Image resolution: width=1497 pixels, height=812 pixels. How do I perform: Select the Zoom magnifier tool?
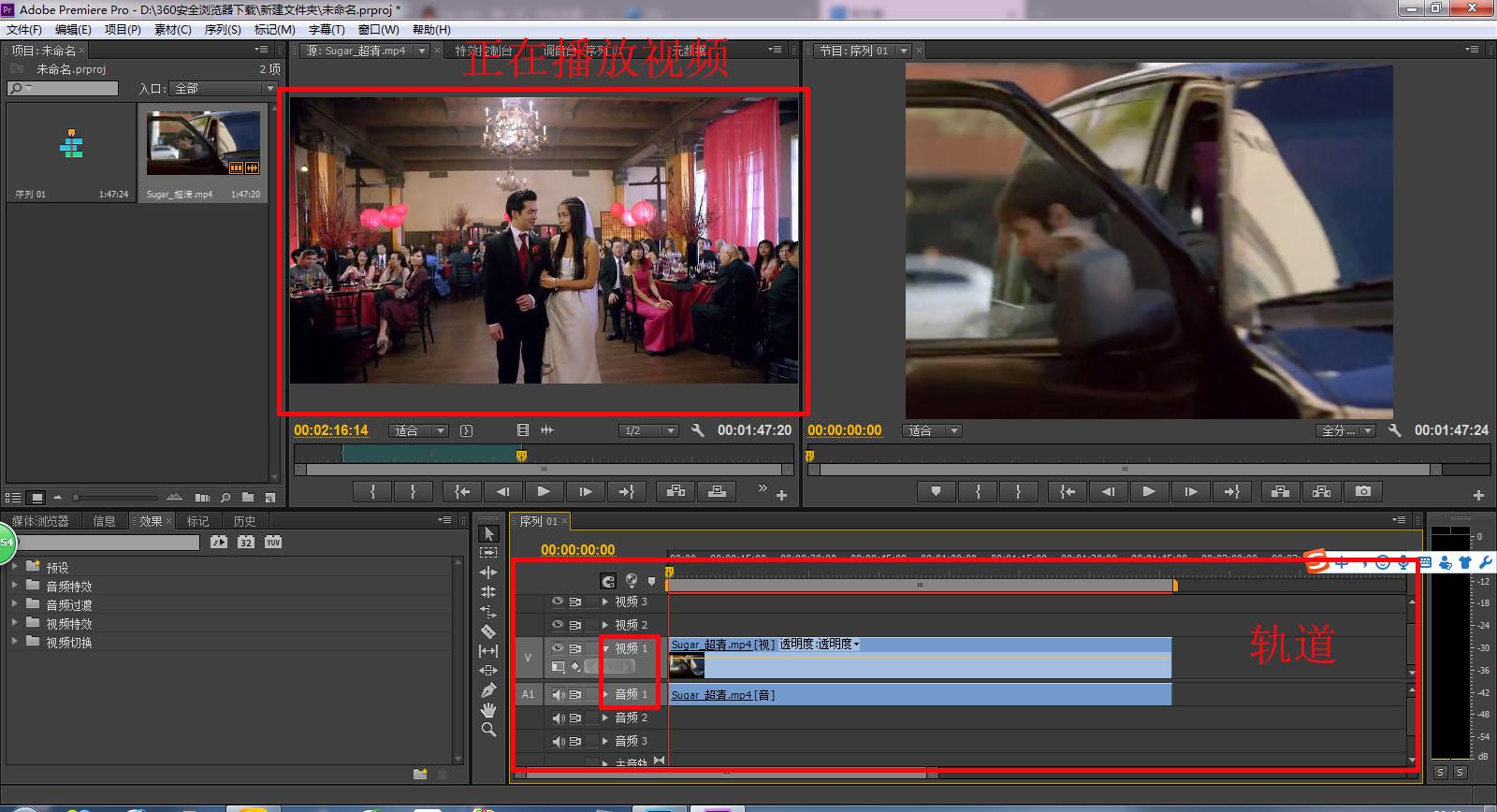(488, 730)
